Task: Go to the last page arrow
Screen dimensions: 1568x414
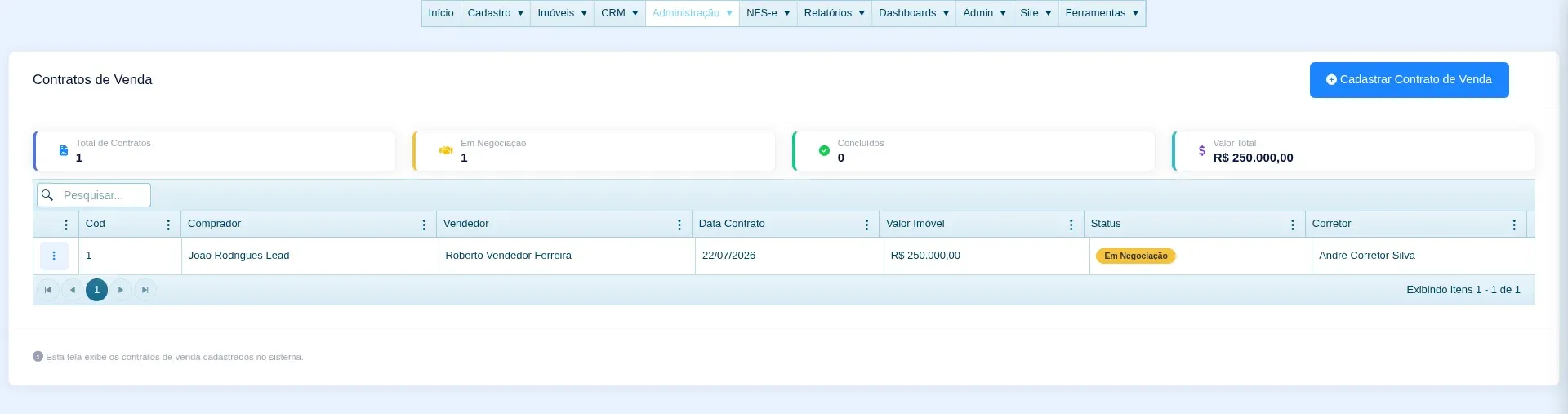Action: point(145,290)
